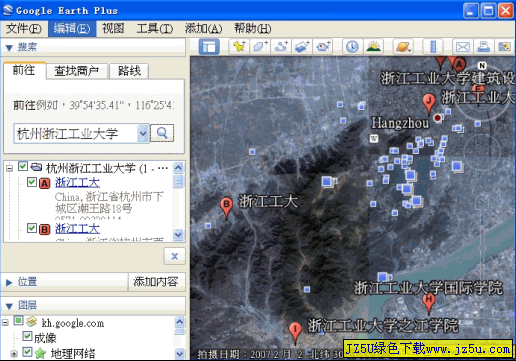Viewport: 516px width, 361px height.
Task: Add a path using the toolbar icon
Action: point(281,46)
